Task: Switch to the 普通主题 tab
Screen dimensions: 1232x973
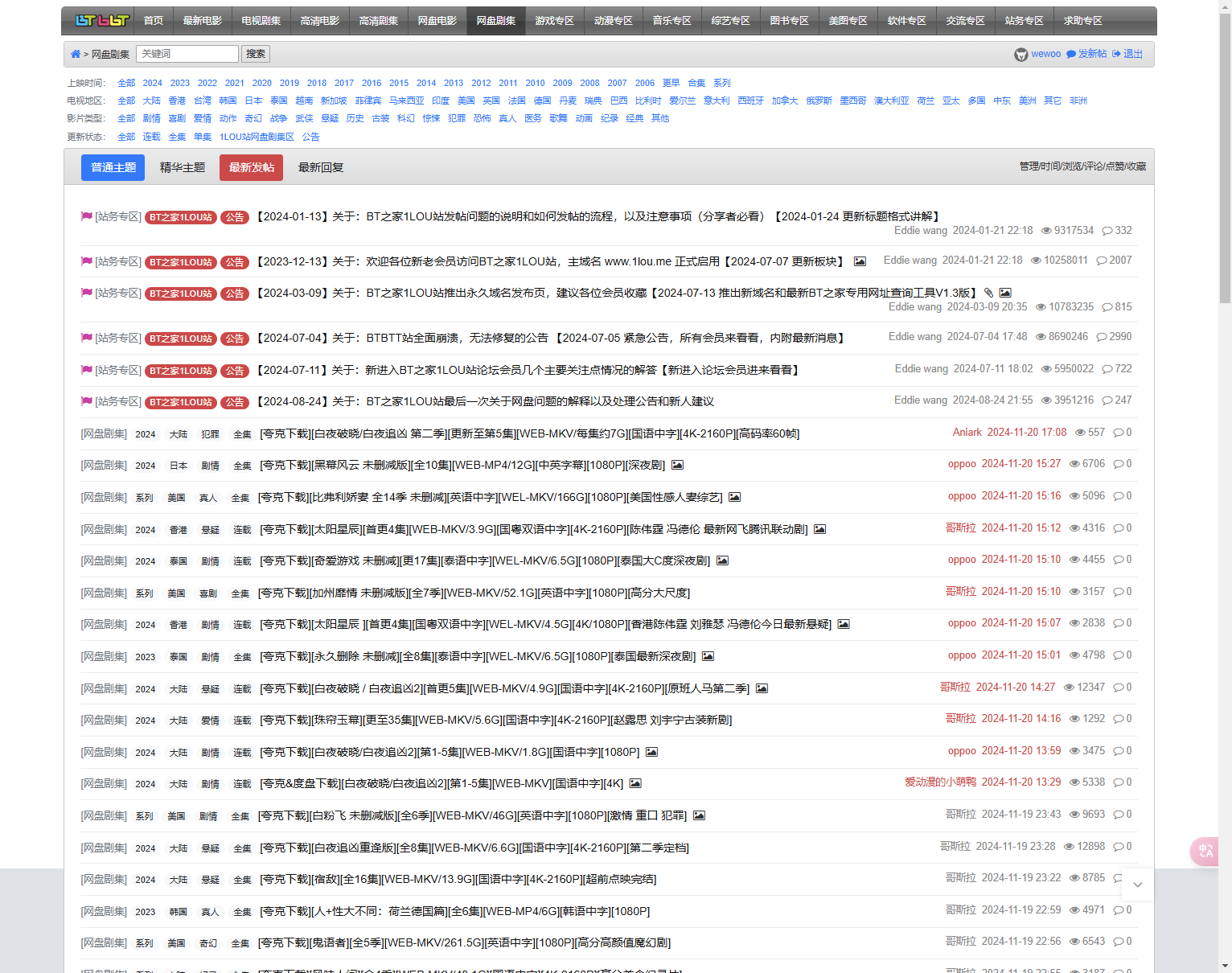Action: pos(113,167)
